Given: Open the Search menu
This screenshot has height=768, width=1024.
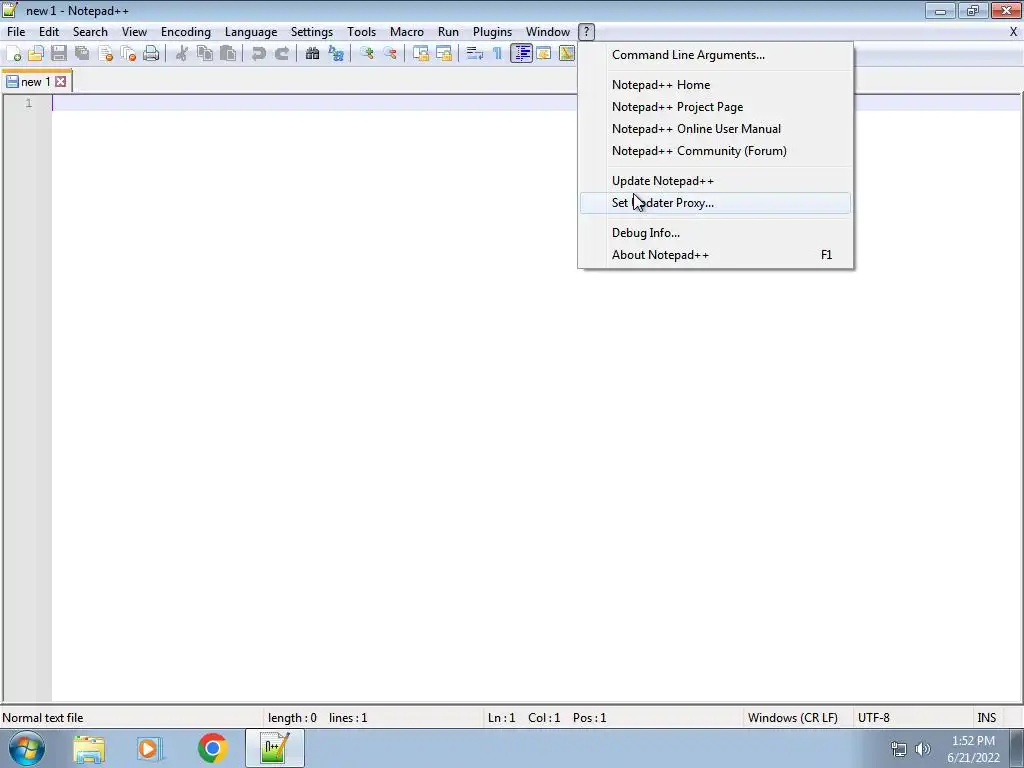Looking at the screenshot, I should (x=90, y=32).
